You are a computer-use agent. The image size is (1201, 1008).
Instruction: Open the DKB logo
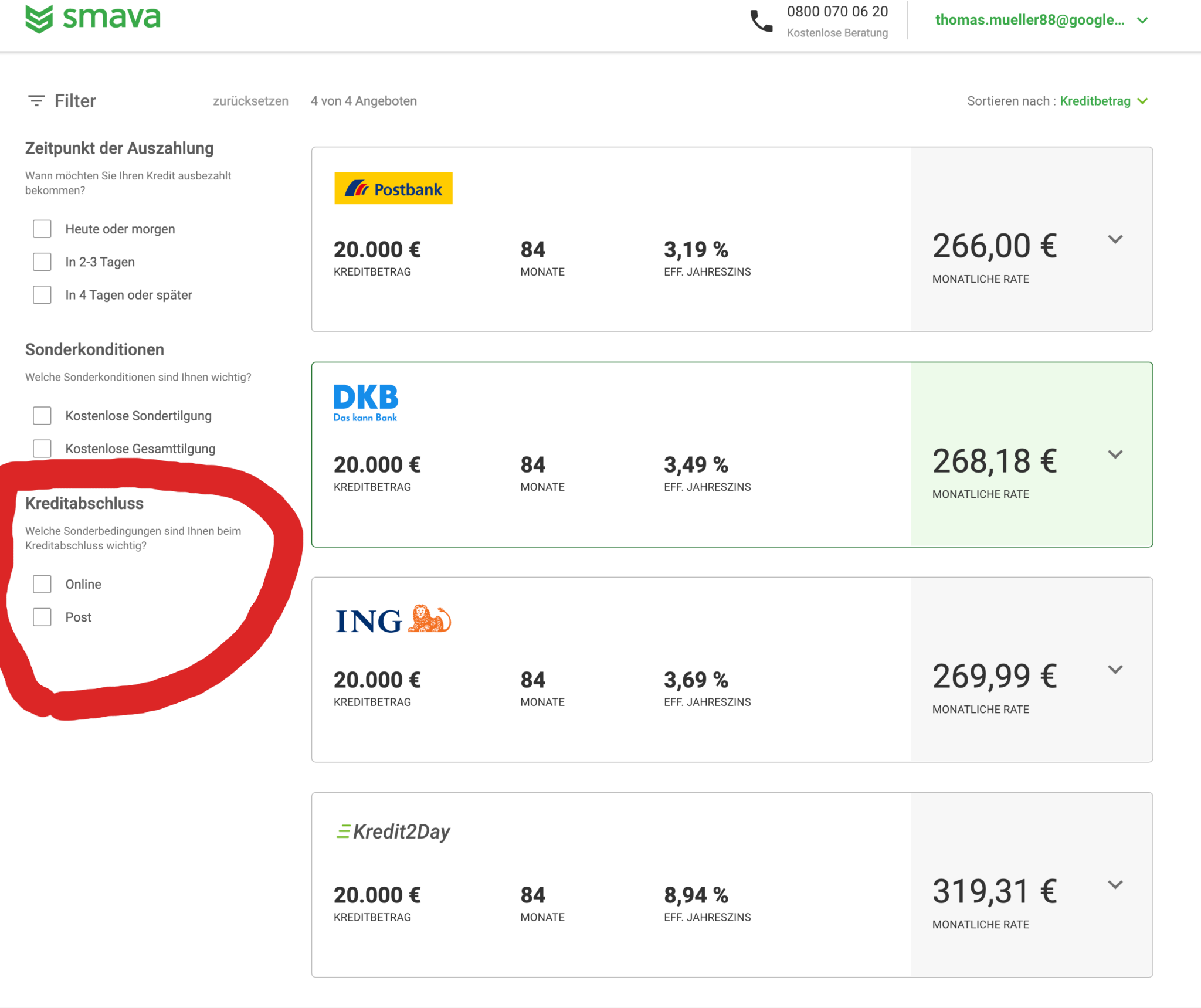(366, 403)
